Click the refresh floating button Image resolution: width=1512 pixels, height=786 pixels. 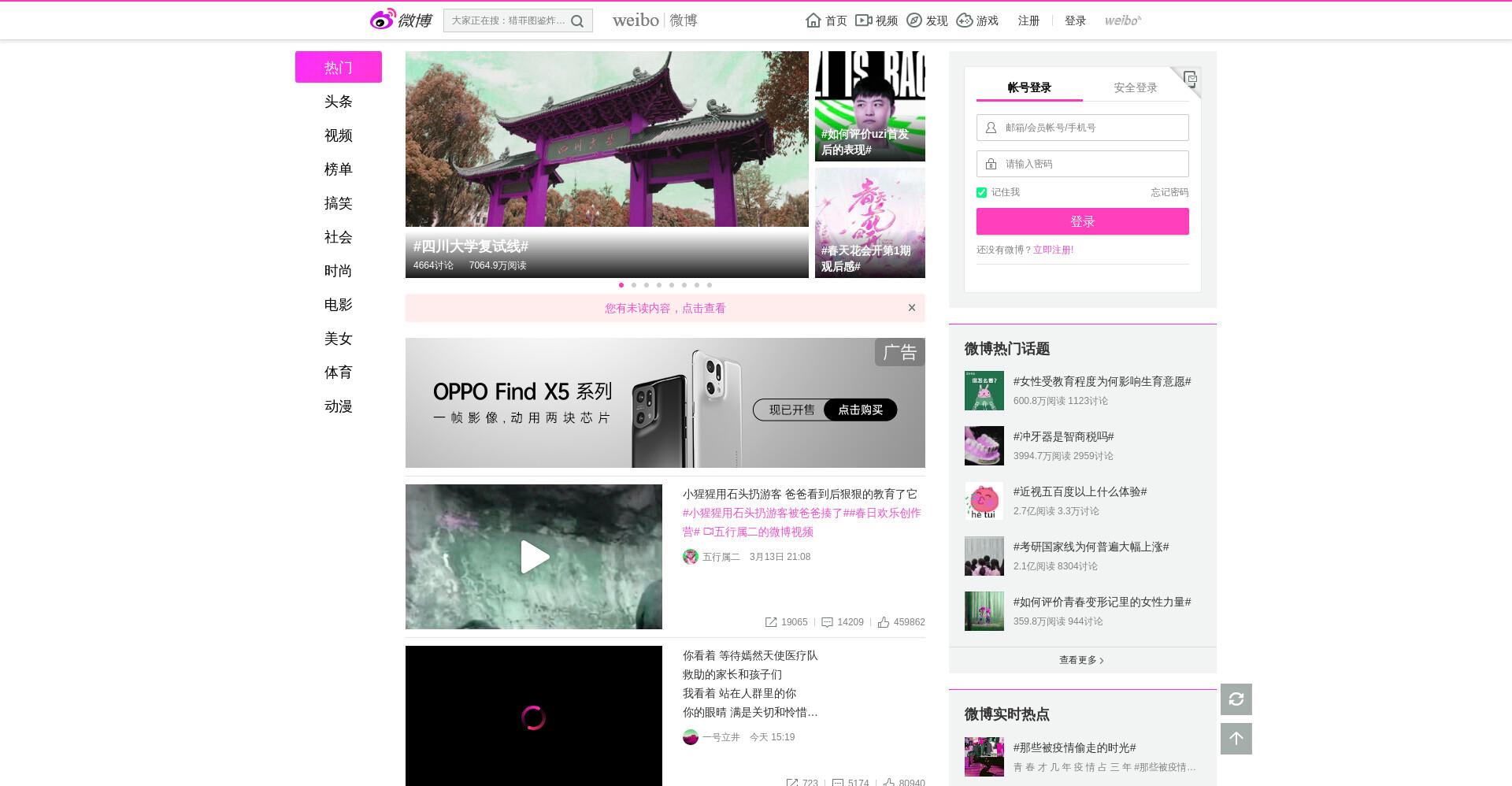[x=1236, y=699]
